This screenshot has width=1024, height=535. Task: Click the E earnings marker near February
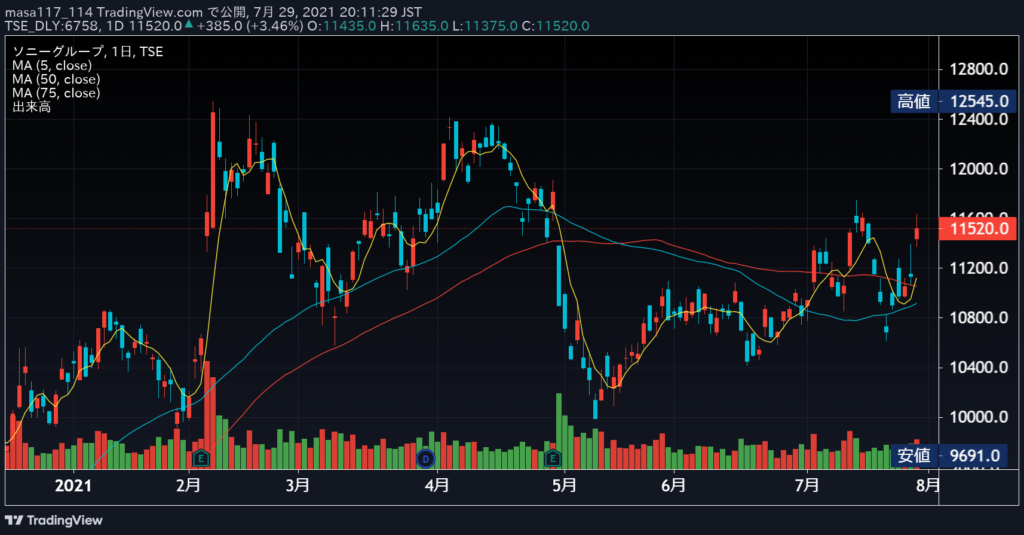[200, 459]
